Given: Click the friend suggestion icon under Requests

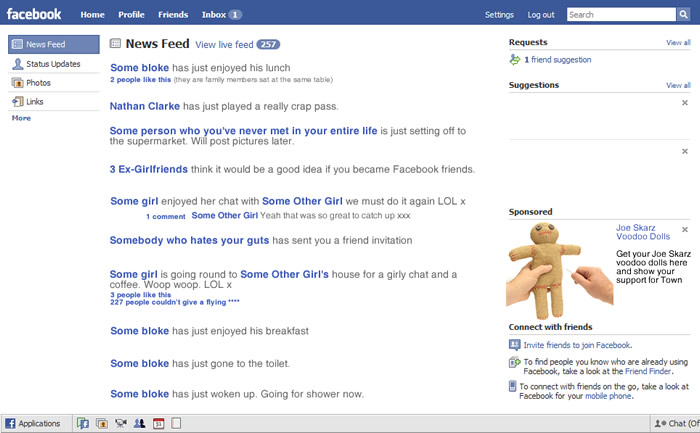Looking at the screenshot, I should coord(515,59).
